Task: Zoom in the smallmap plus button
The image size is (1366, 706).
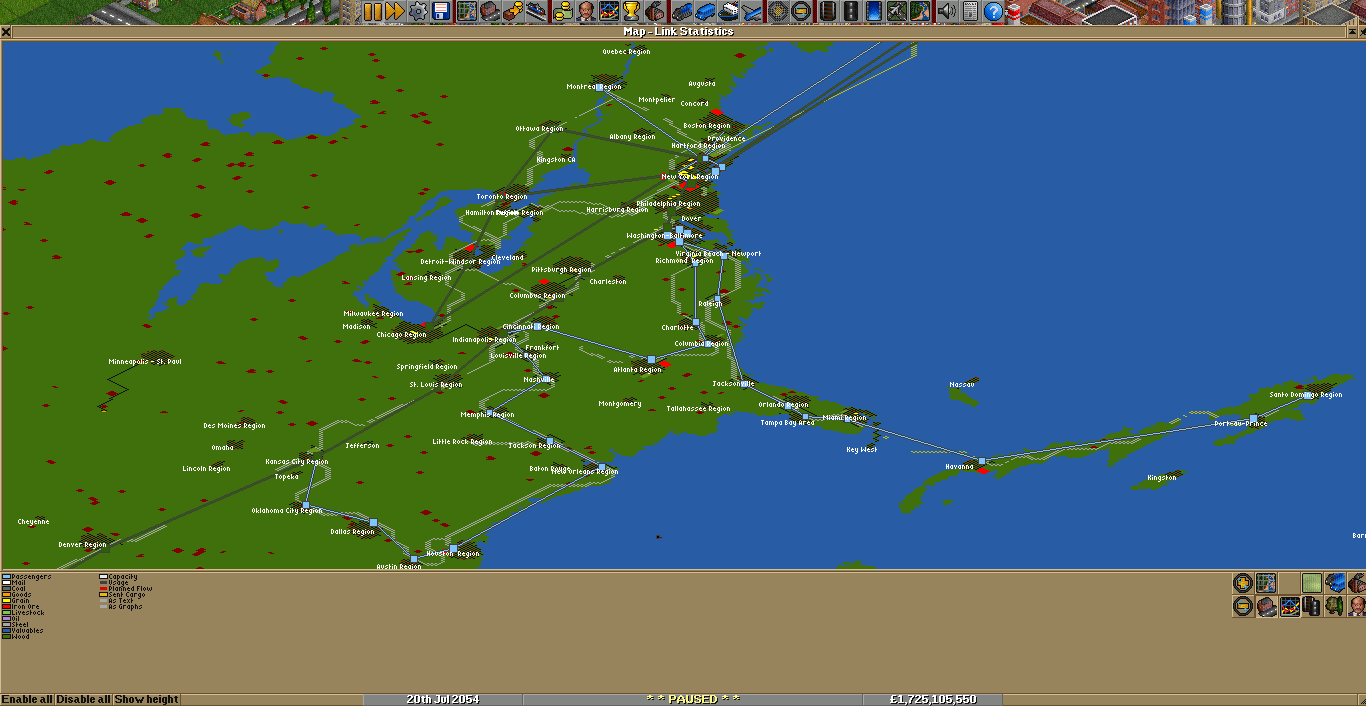Action: tap(1243, 583)
